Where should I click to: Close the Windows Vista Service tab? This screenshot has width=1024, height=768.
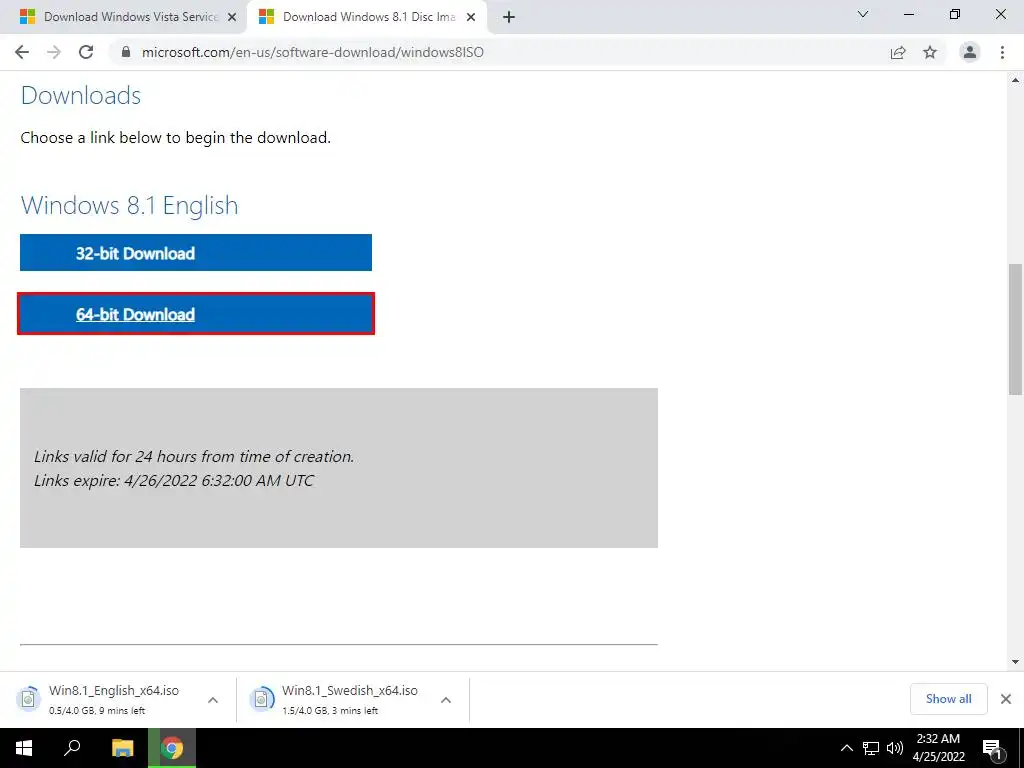pos(232,17)
